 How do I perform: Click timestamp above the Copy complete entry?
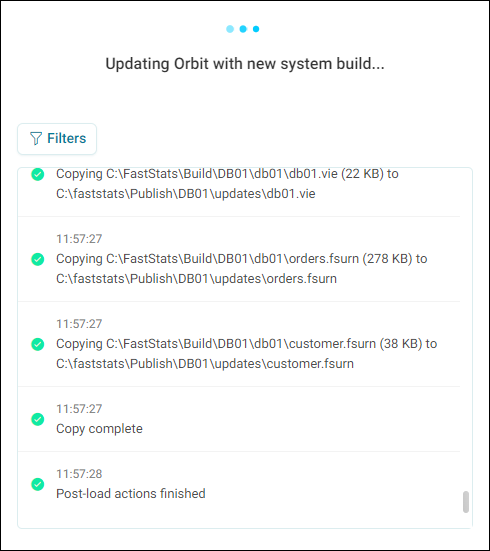tap(79, 409)
